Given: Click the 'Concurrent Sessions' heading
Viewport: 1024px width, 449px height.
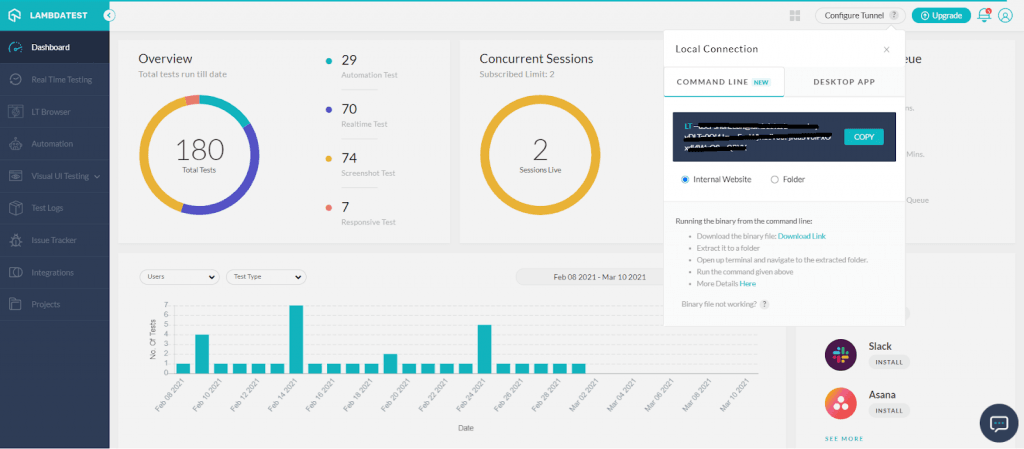Looking at the screenshot, I should [536, 59].
